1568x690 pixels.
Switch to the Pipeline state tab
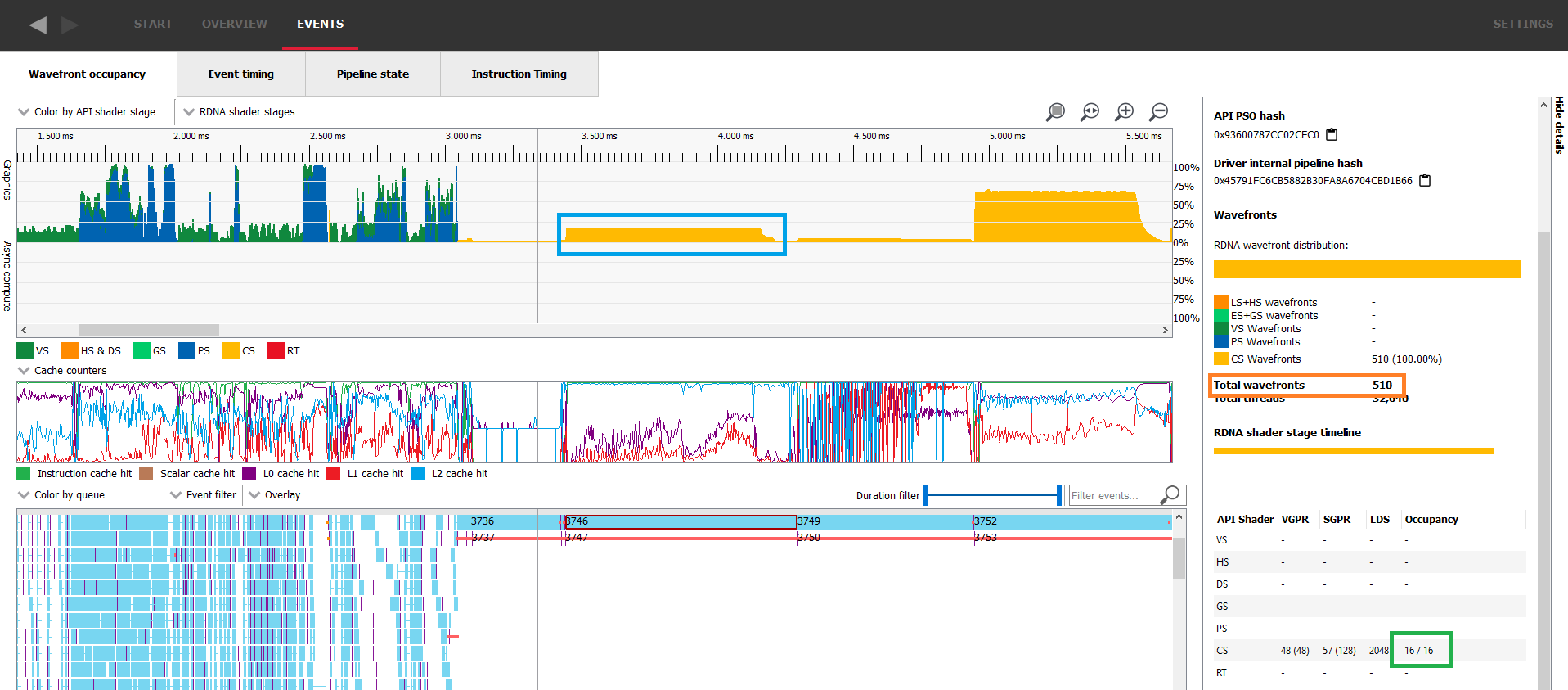tap(372, 74)
